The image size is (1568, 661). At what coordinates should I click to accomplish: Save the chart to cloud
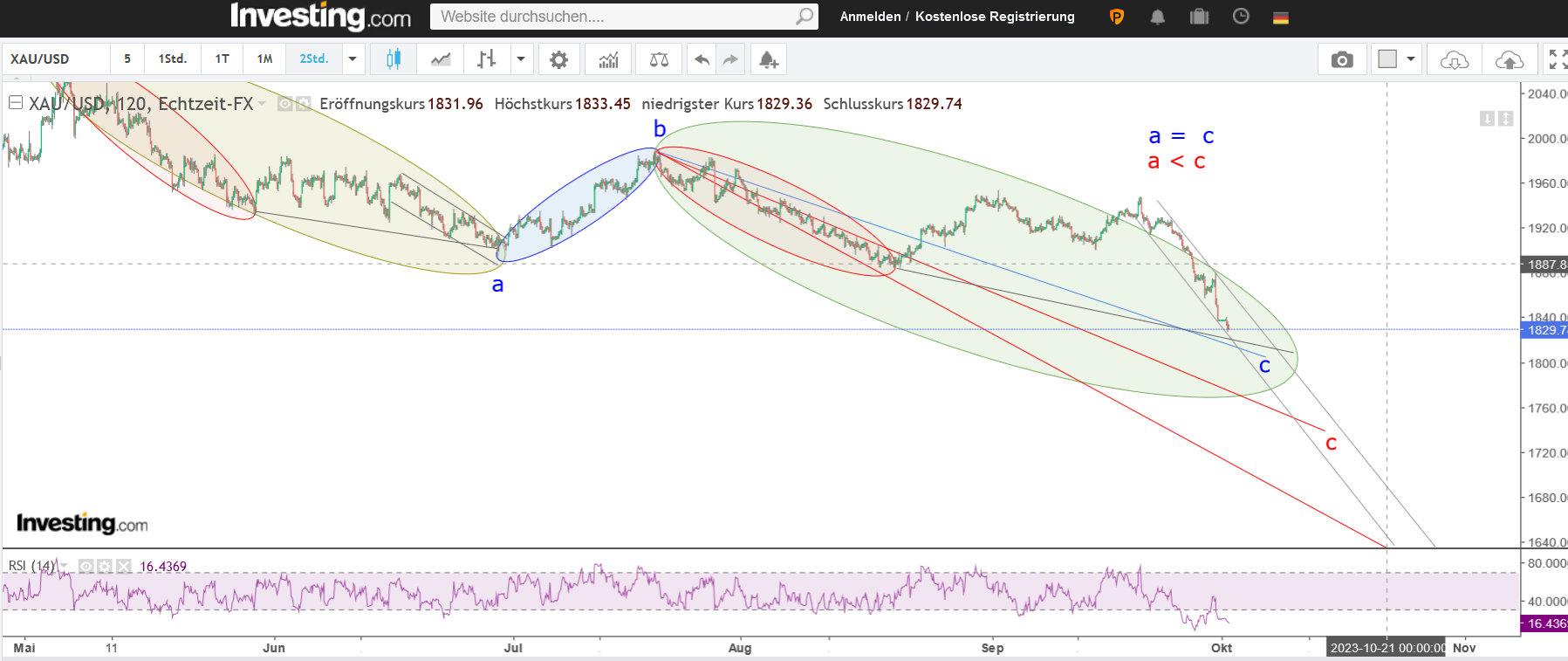click(x=1510, y=59)
